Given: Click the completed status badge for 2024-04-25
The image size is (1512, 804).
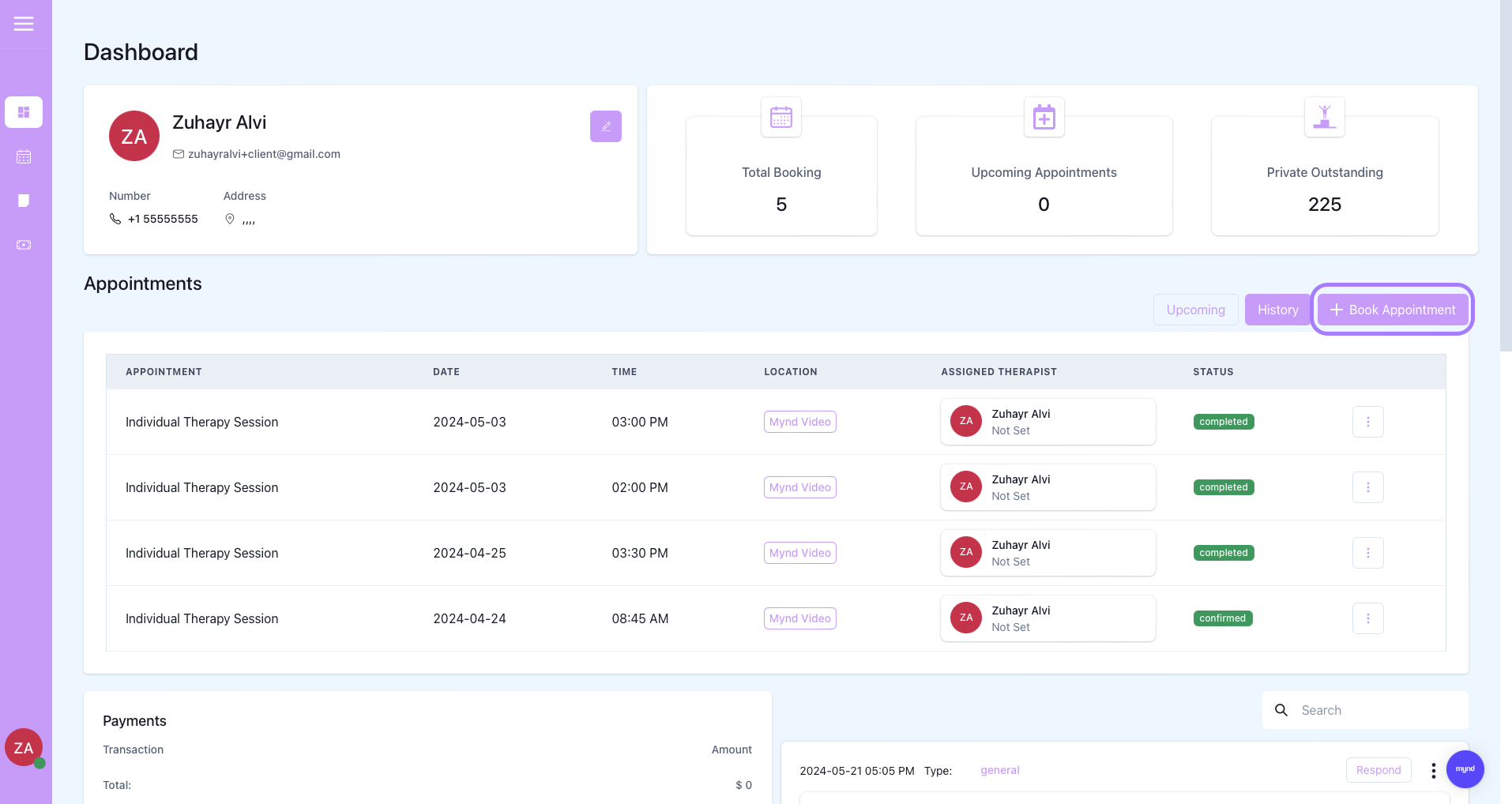Looking at the screenshot, I should [x=1224, y=553].
